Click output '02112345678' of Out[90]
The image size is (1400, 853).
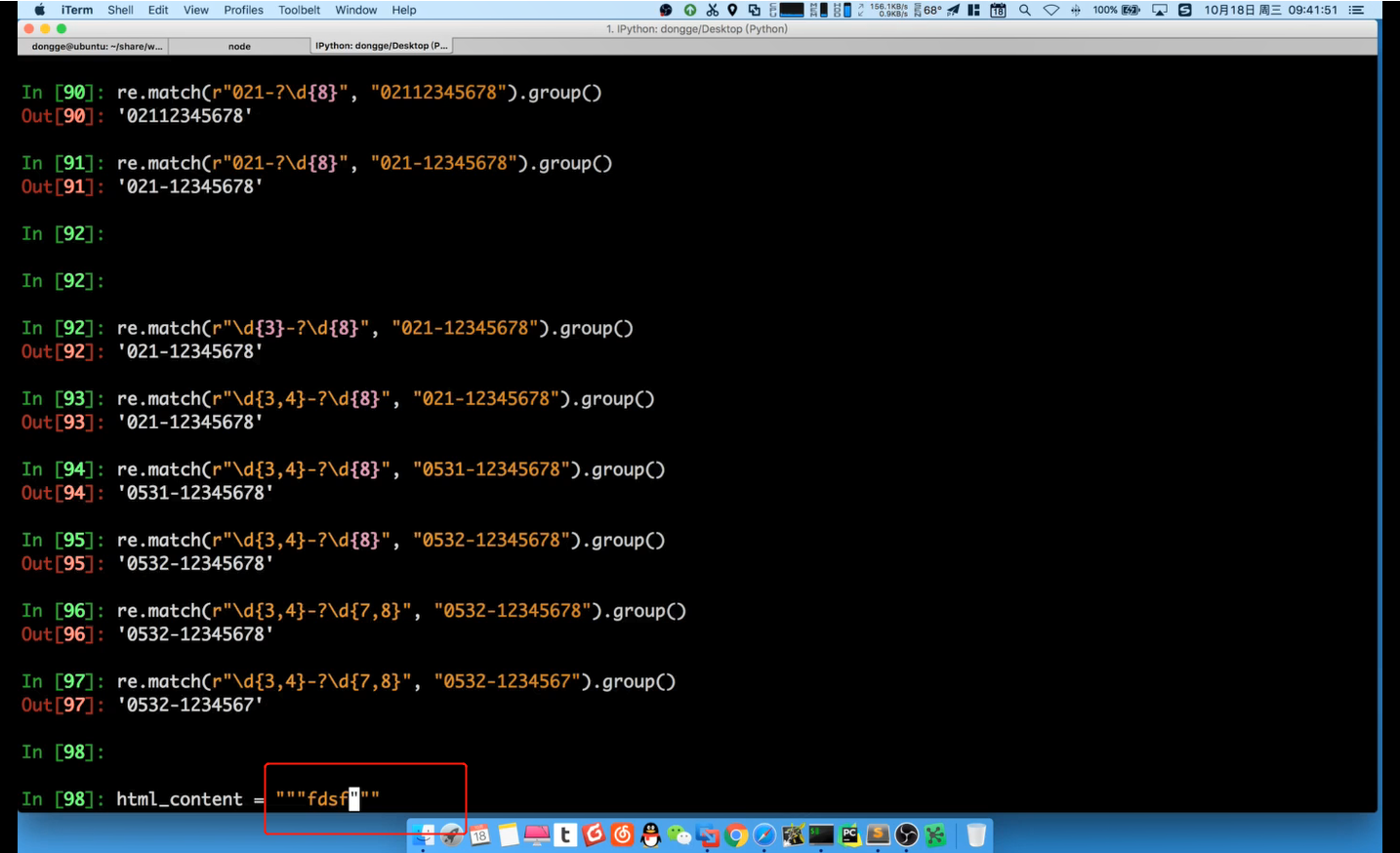point(185,116)
